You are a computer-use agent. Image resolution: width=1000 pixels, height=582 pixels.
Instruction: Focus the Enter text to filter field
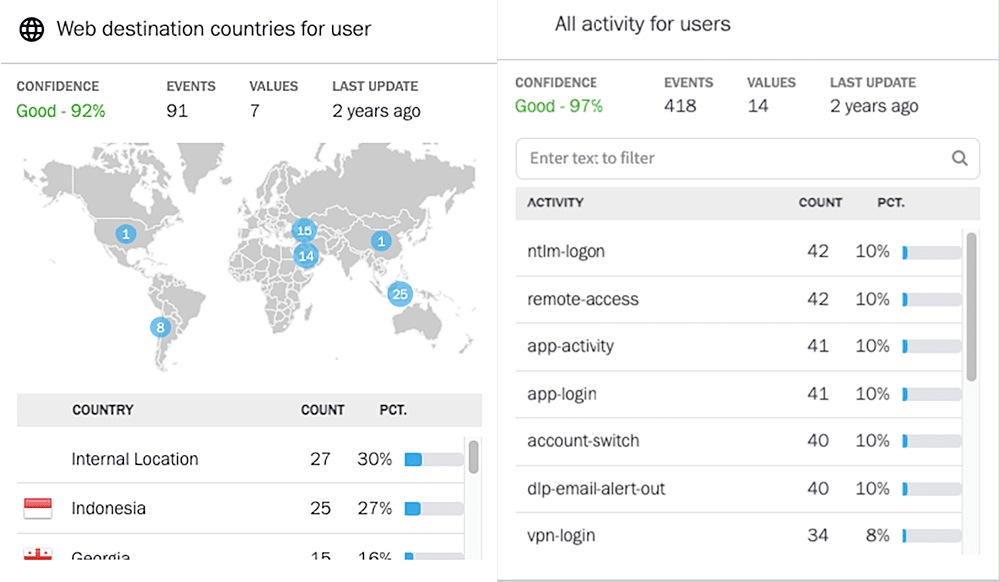click(x=747, y=159)
